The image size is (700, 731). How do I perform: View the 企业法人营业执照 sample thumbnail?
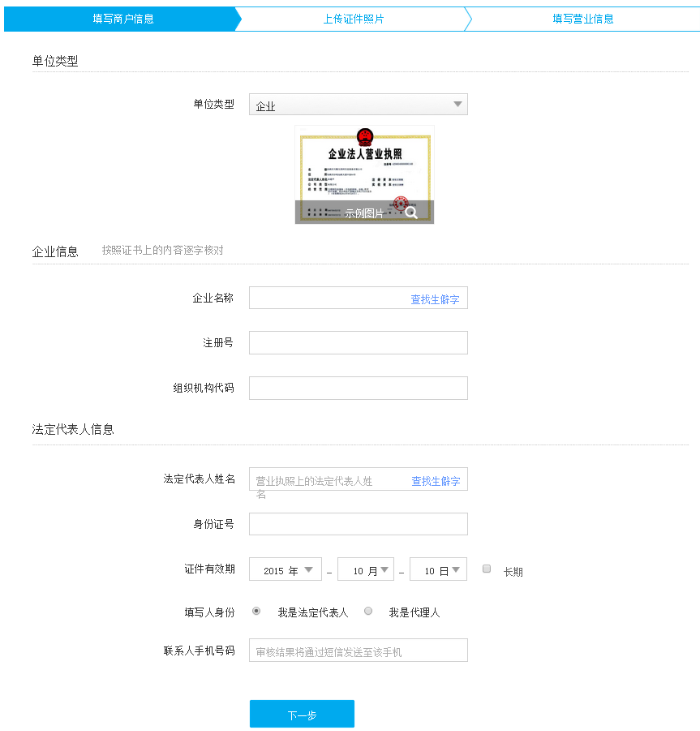click(x=364, y=175)
